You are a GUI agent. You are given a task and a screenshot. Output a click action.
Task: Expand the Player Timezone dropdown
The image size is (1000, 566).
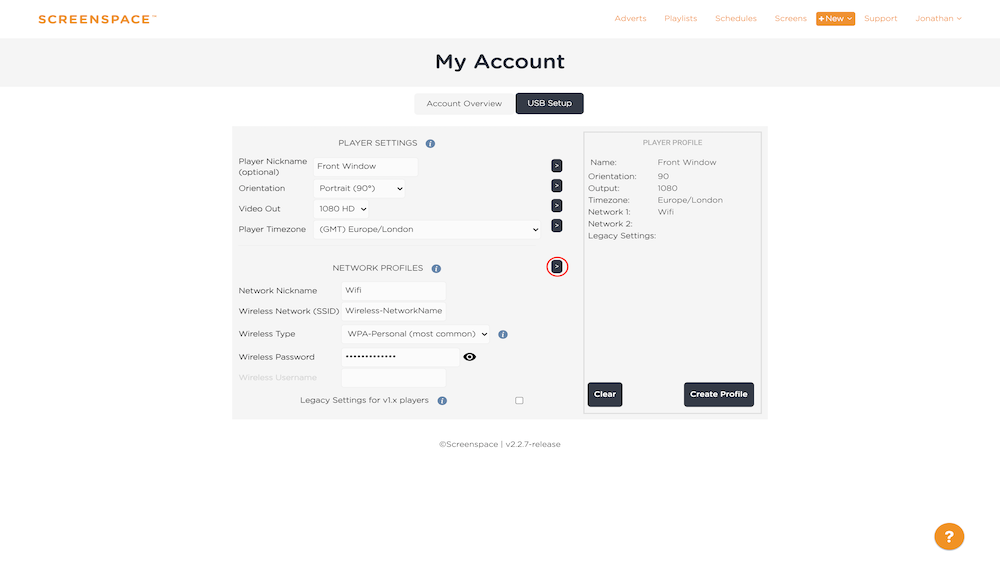click(427, 229)
